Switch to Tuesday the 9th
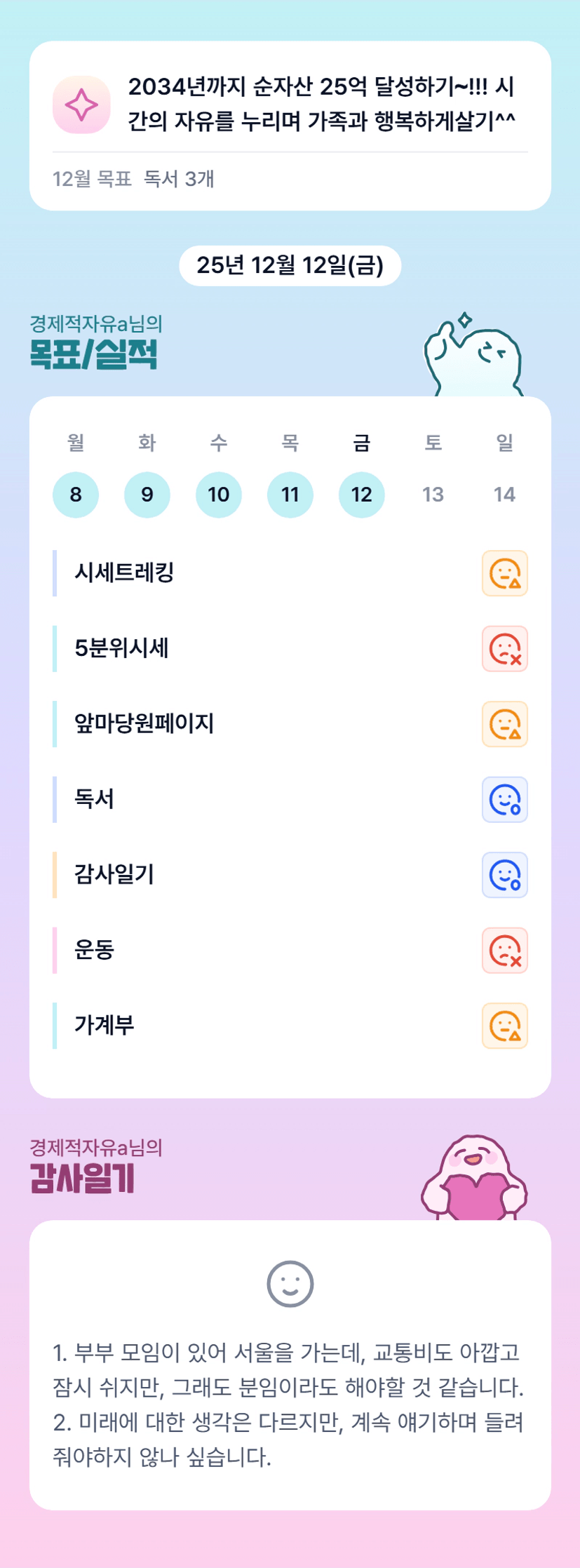 click(x=147, y=495)
